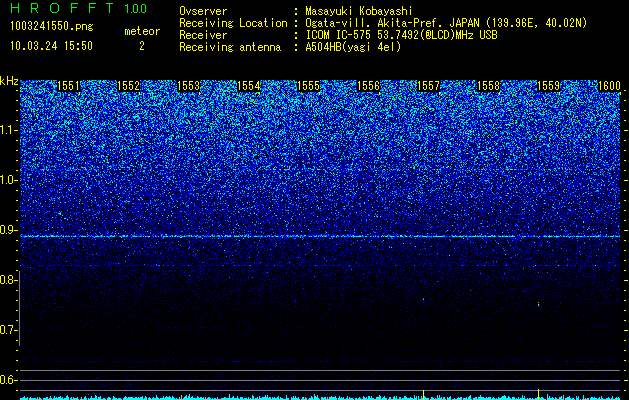Click the 1555 time label

pos(308,86)
